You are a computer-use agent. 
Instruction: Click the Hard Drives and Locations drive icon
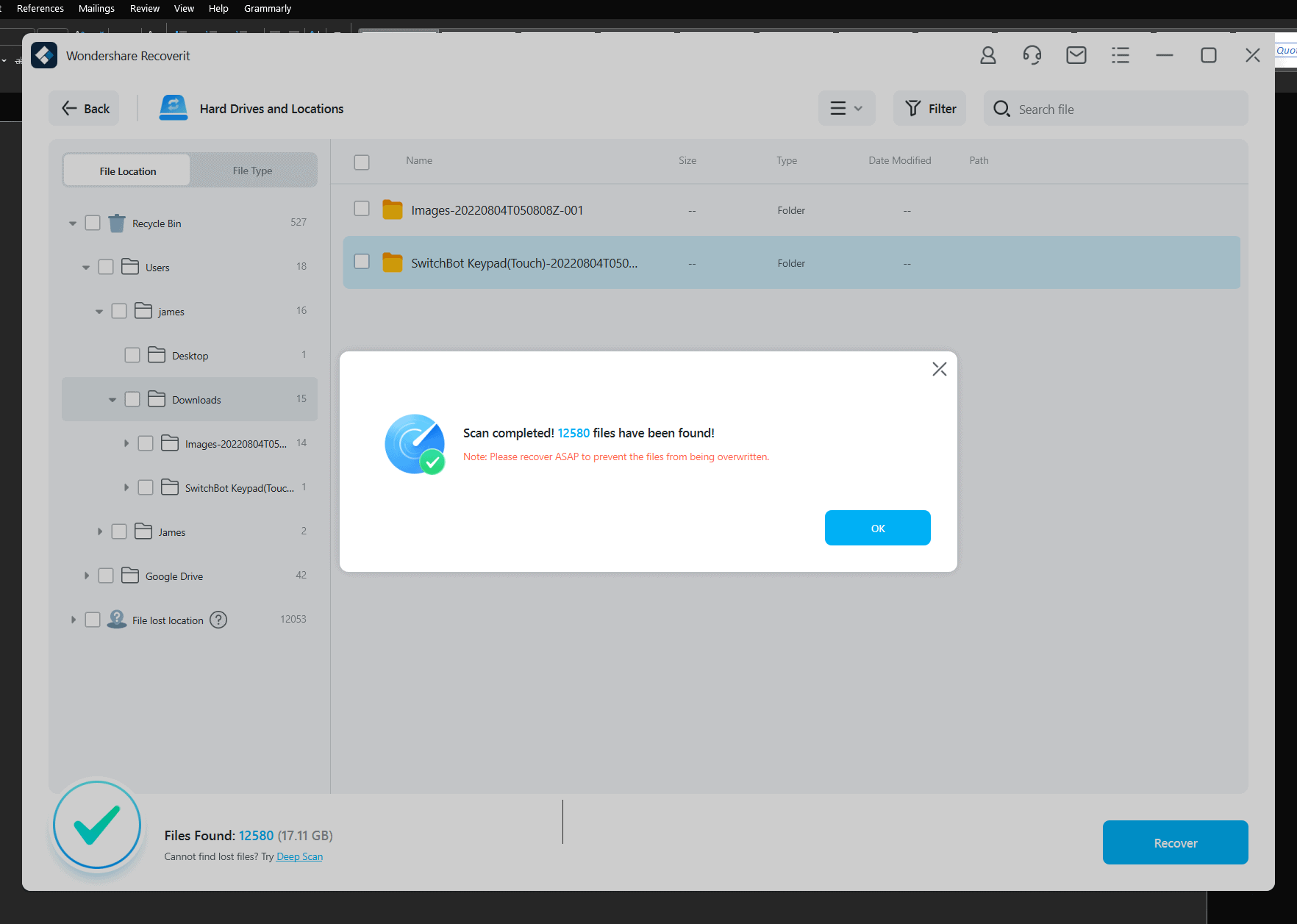point(174,109)
